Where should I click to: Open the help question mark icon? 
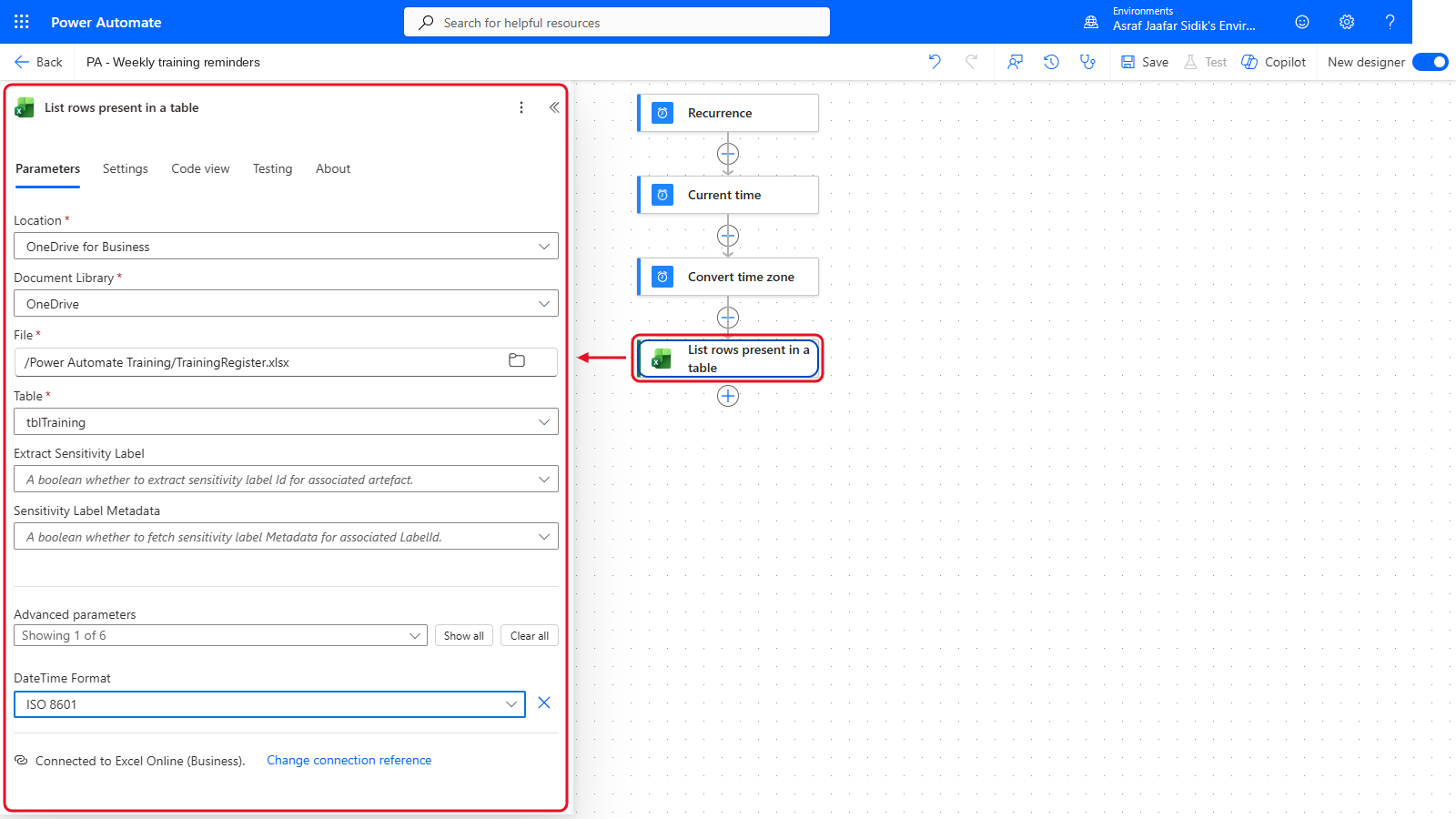pos(1390,22)
